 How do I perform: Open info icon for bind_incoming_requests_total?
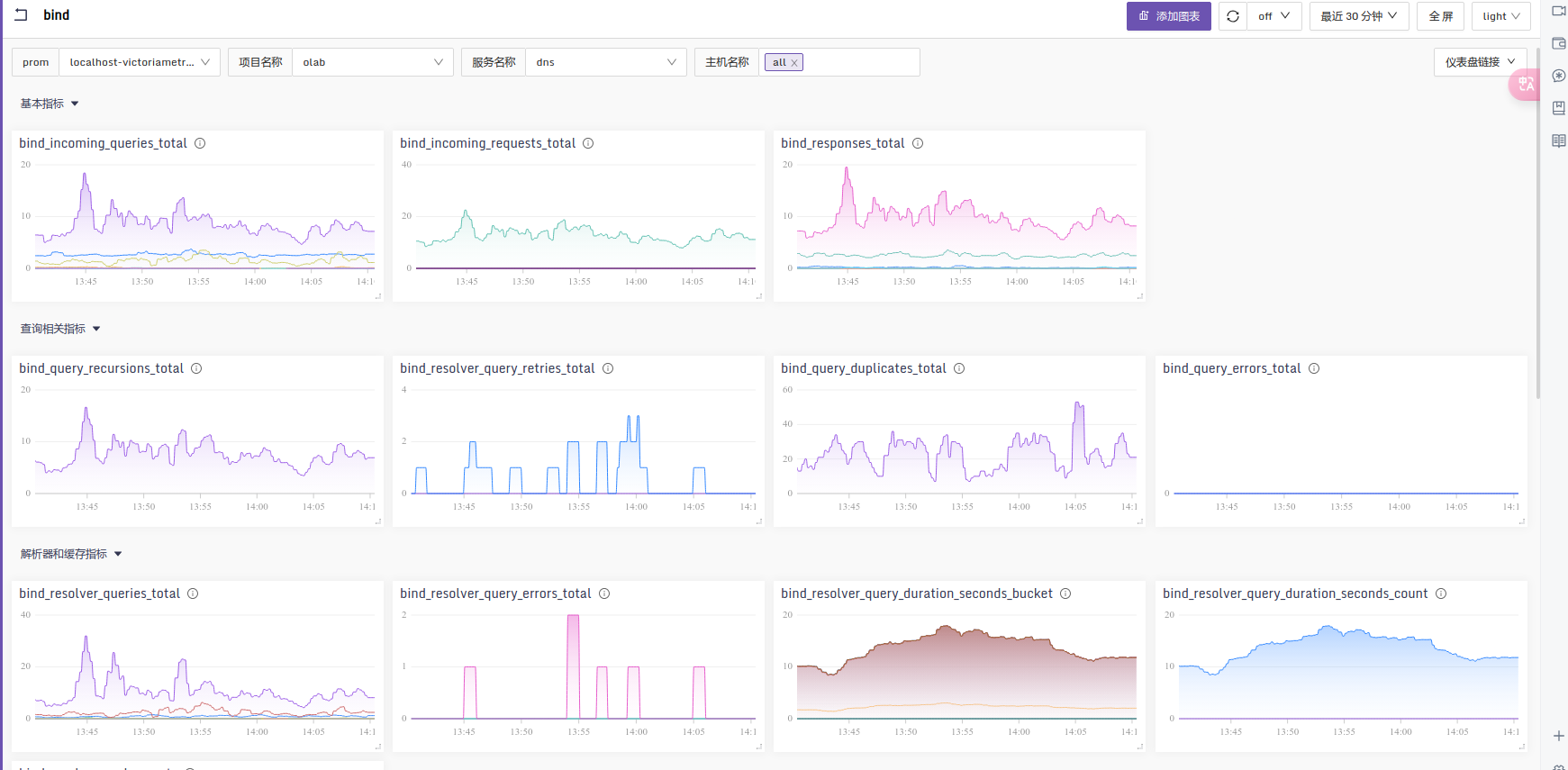tap(588, 143)
